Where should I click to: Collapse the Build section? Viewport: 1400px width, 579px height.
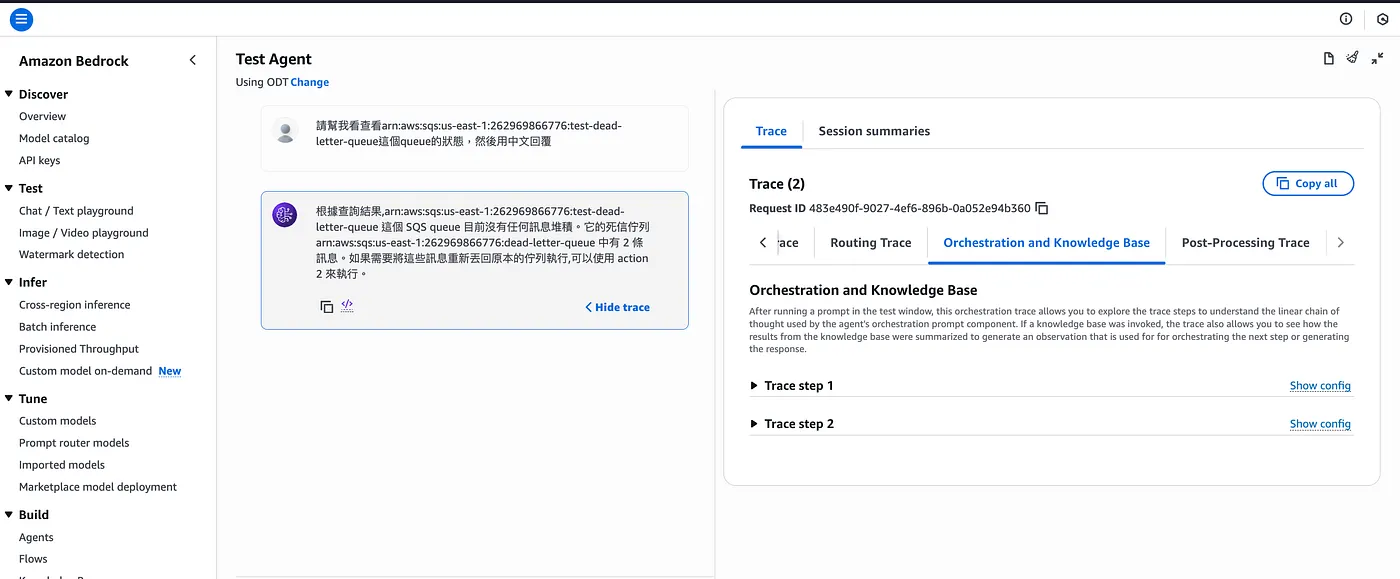click(x=8, y=514)
